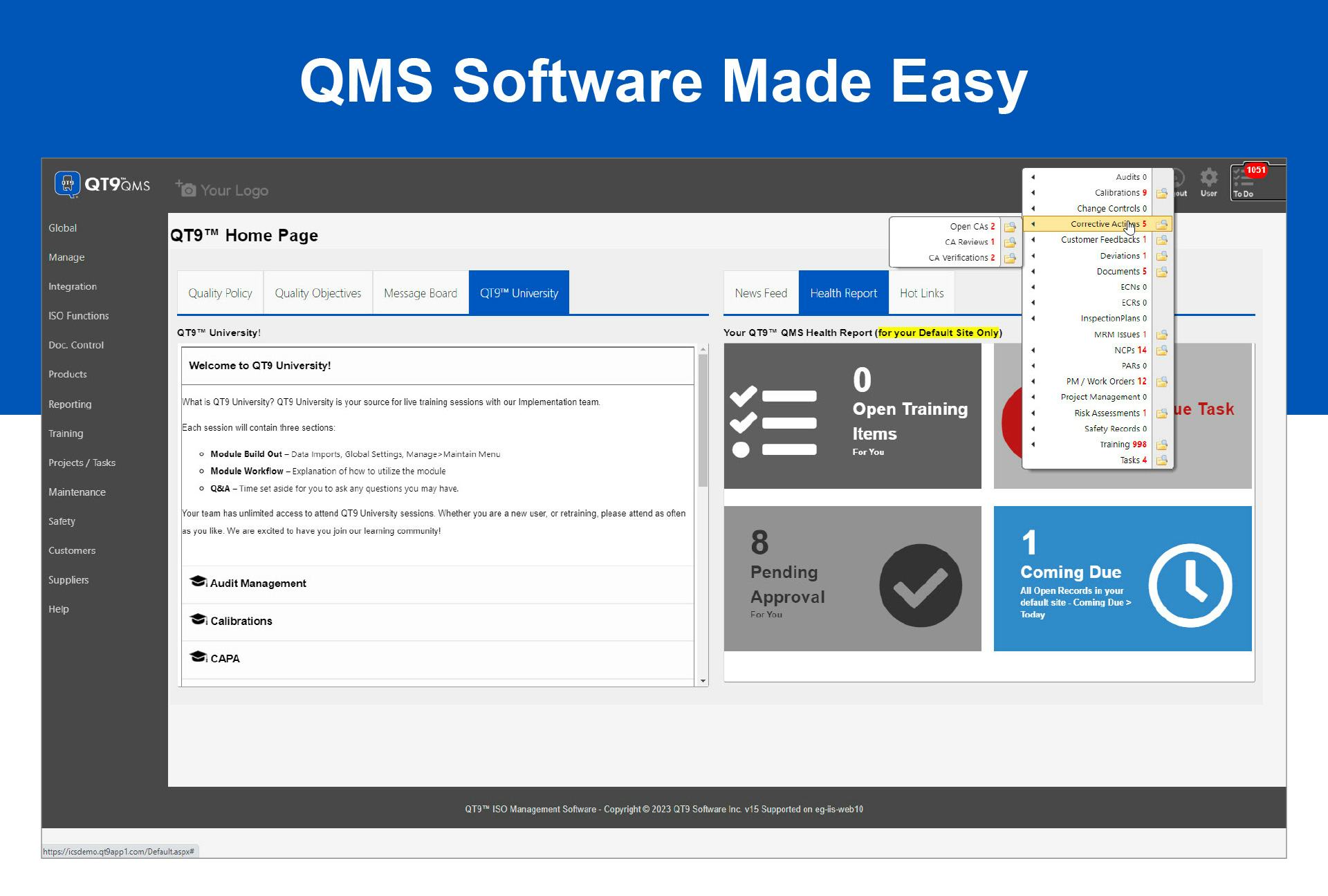Viewport: 1328px width, 896px height.
Task: Open folder icon beside Risk Assessments
Action: (x=1162, y=414)
